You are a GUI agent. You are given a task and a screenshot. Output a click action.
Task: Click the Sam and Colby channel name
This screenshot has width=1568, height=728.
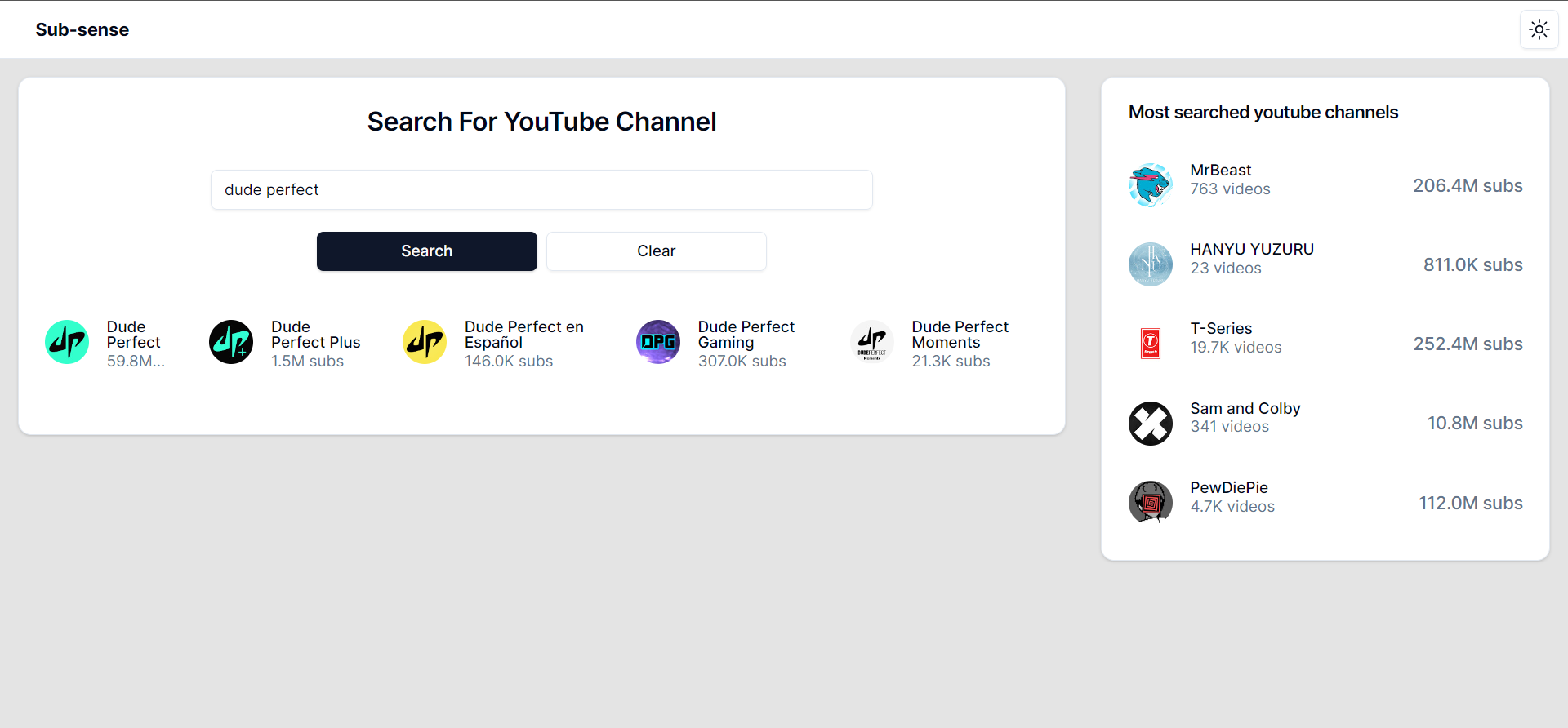click(1245, 408)
